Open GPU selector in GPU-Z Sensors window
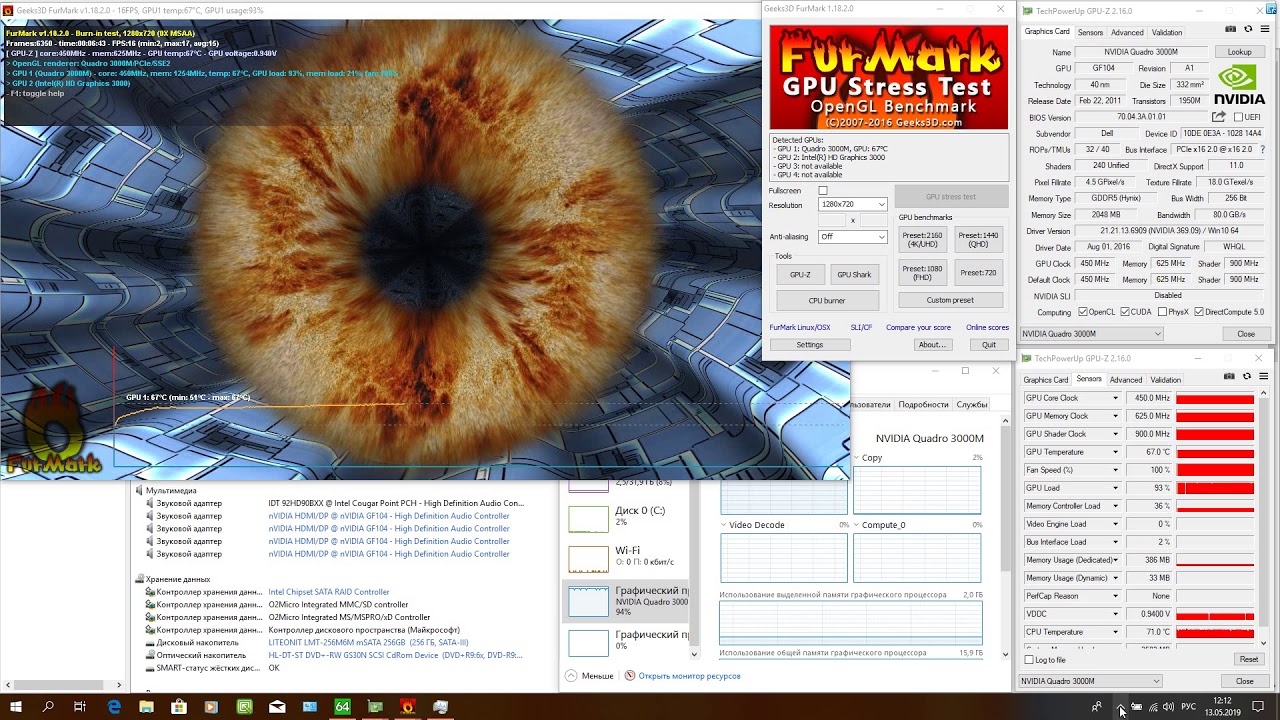This screenshot has width=1280, height=720. pos(1091,681)
